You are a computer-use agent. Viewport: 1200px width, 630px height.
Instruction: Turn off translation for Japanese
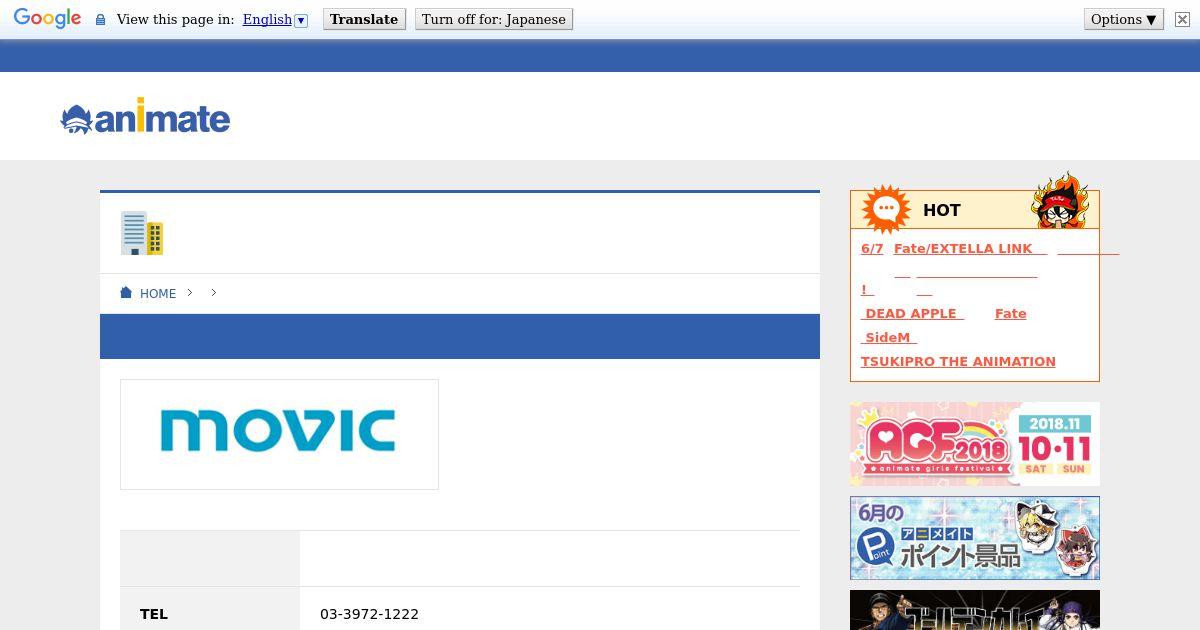click(x=494, y=19)
